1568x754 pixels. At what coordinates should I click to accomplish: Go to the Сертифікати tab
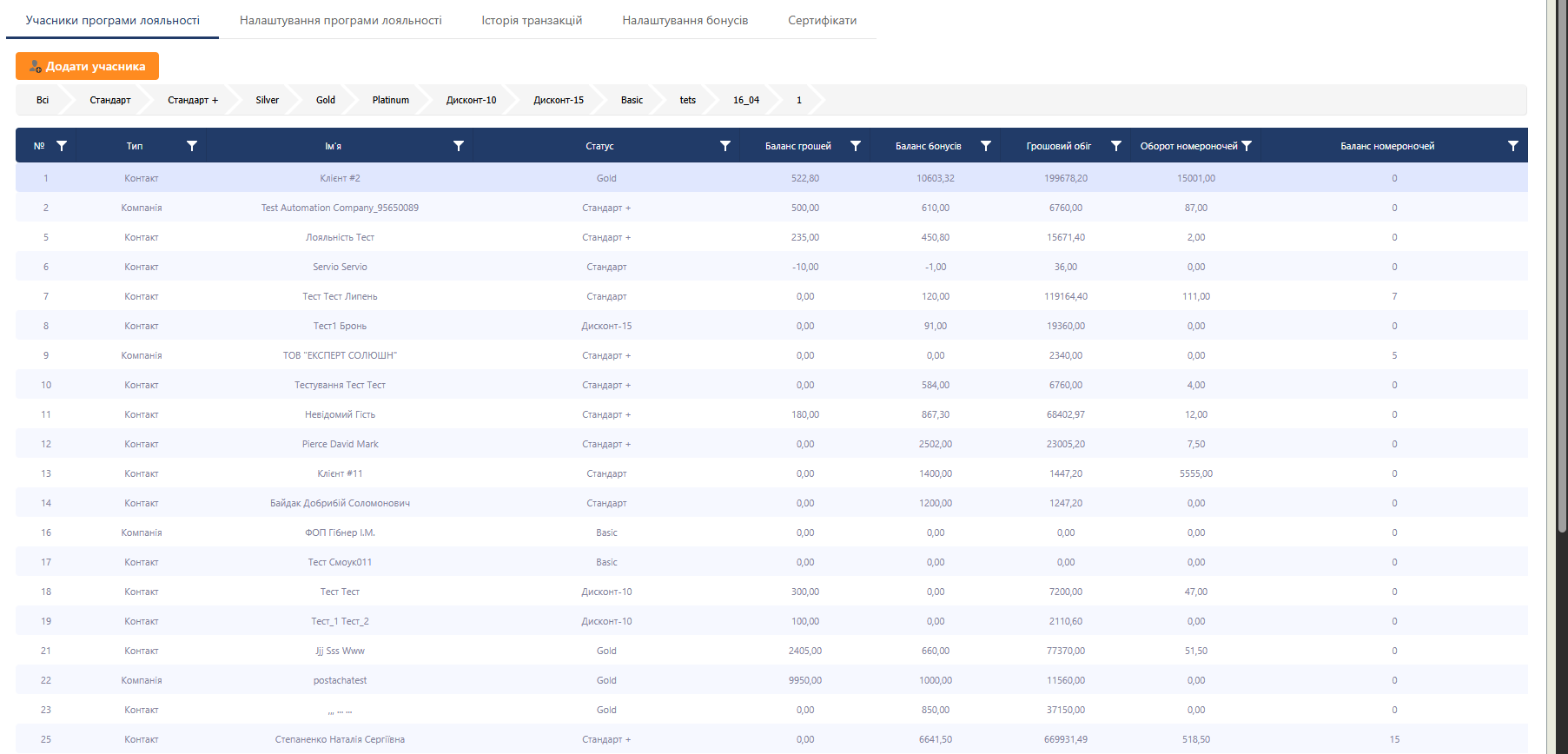[x=822, y=20]
